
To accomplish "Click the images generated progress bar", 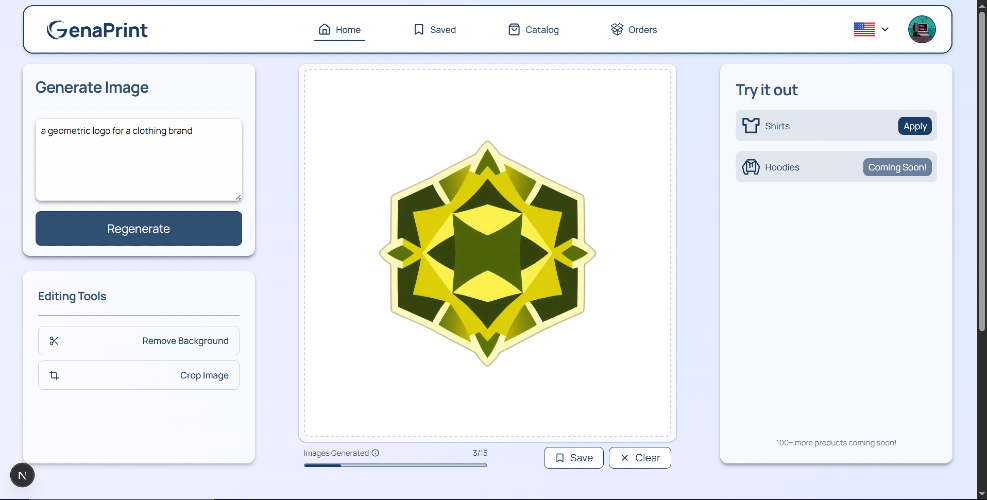I will point(395,465).
